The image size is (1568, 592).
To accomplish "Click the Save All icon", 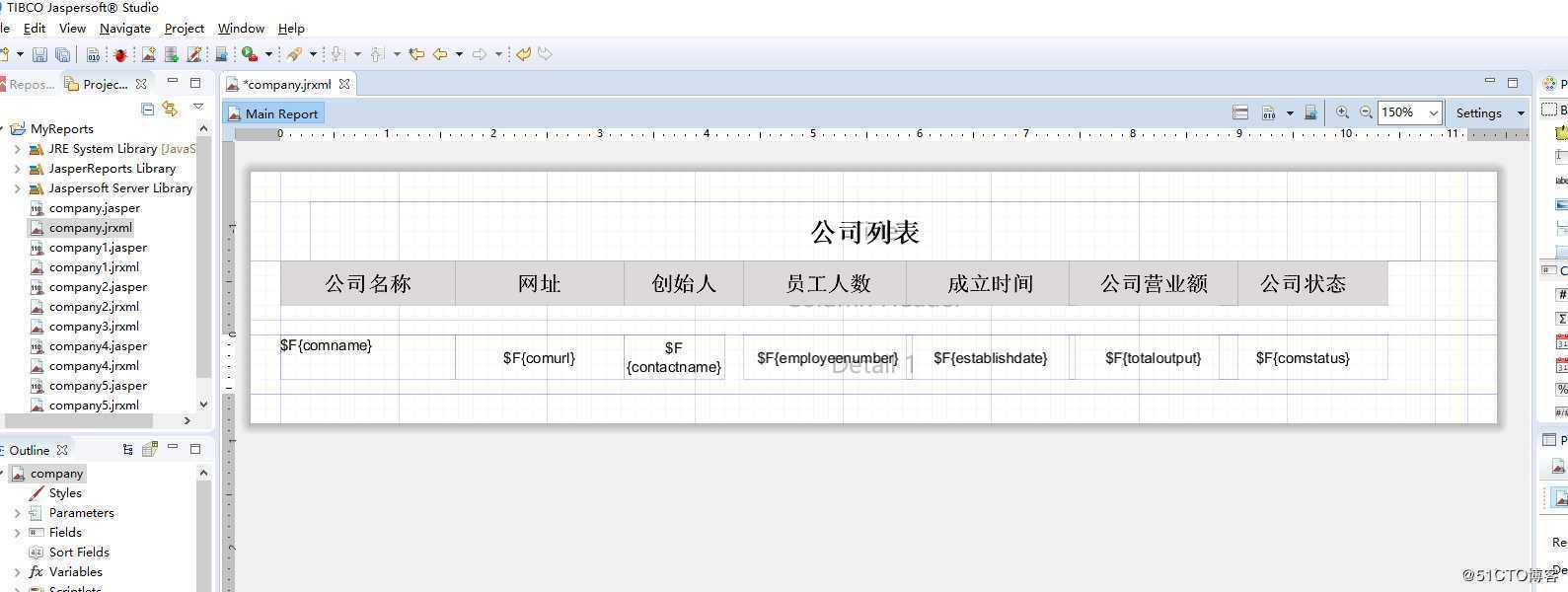I will point(63,54).
